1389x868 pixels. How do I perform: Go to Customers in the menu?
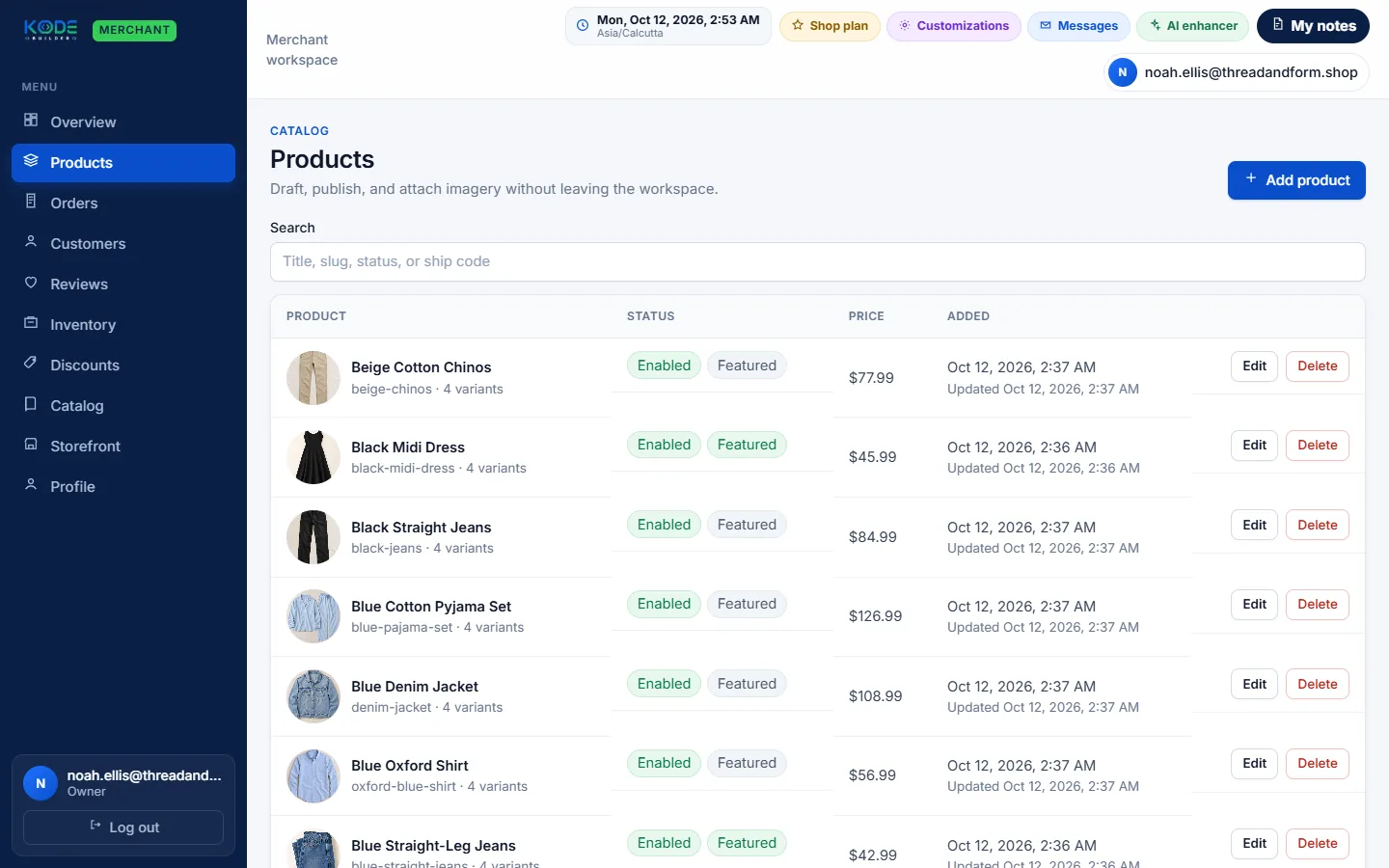point(123,243)
